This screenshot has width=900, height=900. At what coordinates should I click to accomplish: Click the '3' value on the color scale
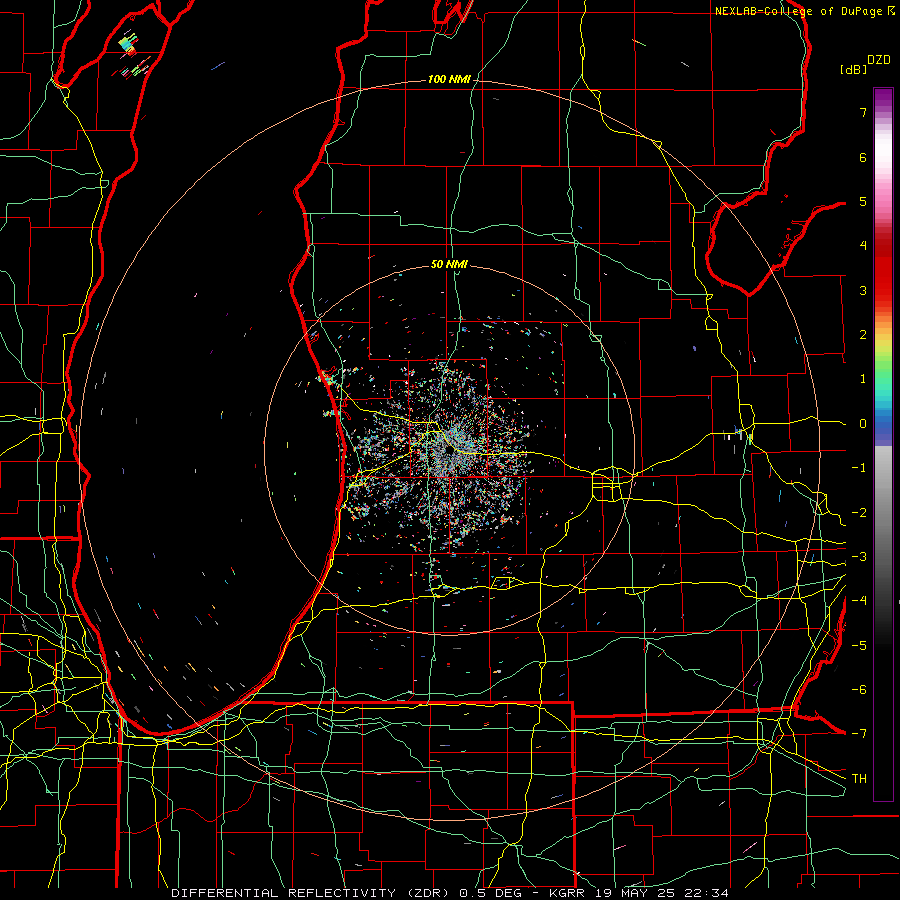[863, 290]
